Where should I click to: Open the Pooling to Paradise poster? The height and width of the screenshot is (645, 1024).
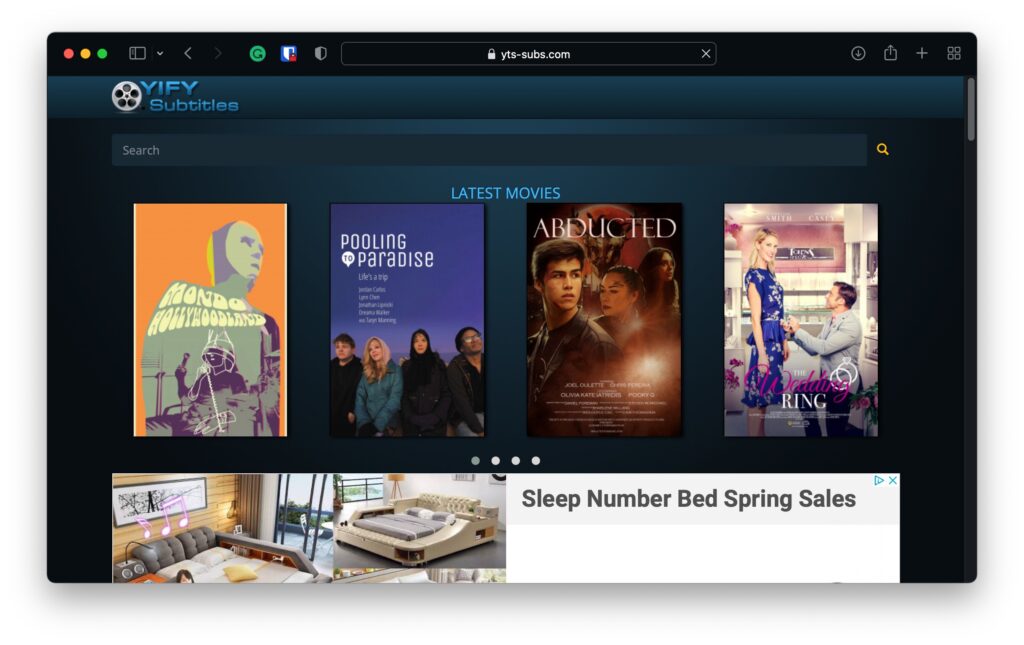pos(408,320)
